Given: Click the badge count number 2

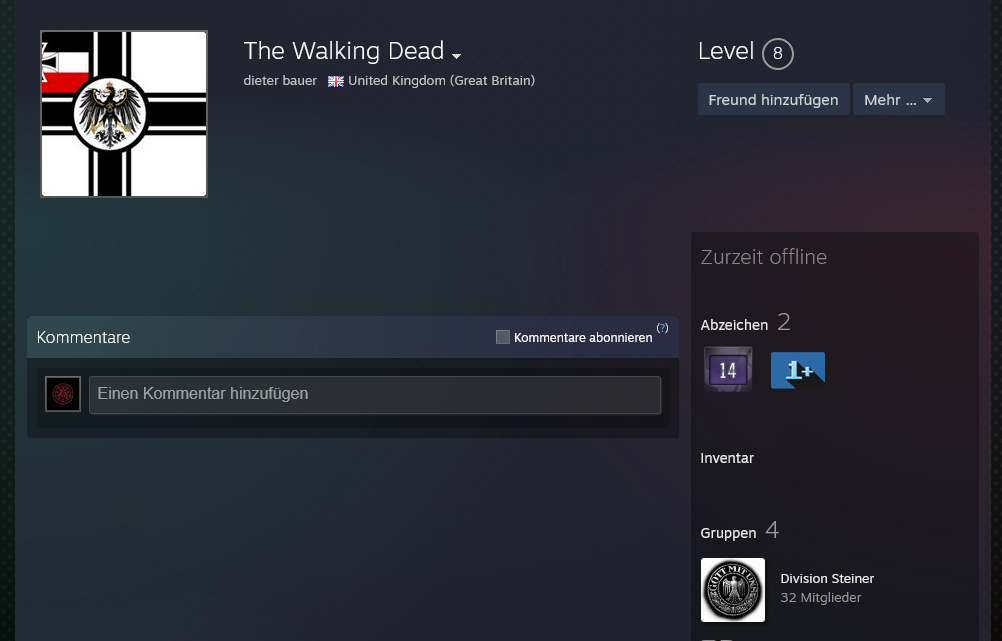Looking at the screenshot, I should (783, 322).
